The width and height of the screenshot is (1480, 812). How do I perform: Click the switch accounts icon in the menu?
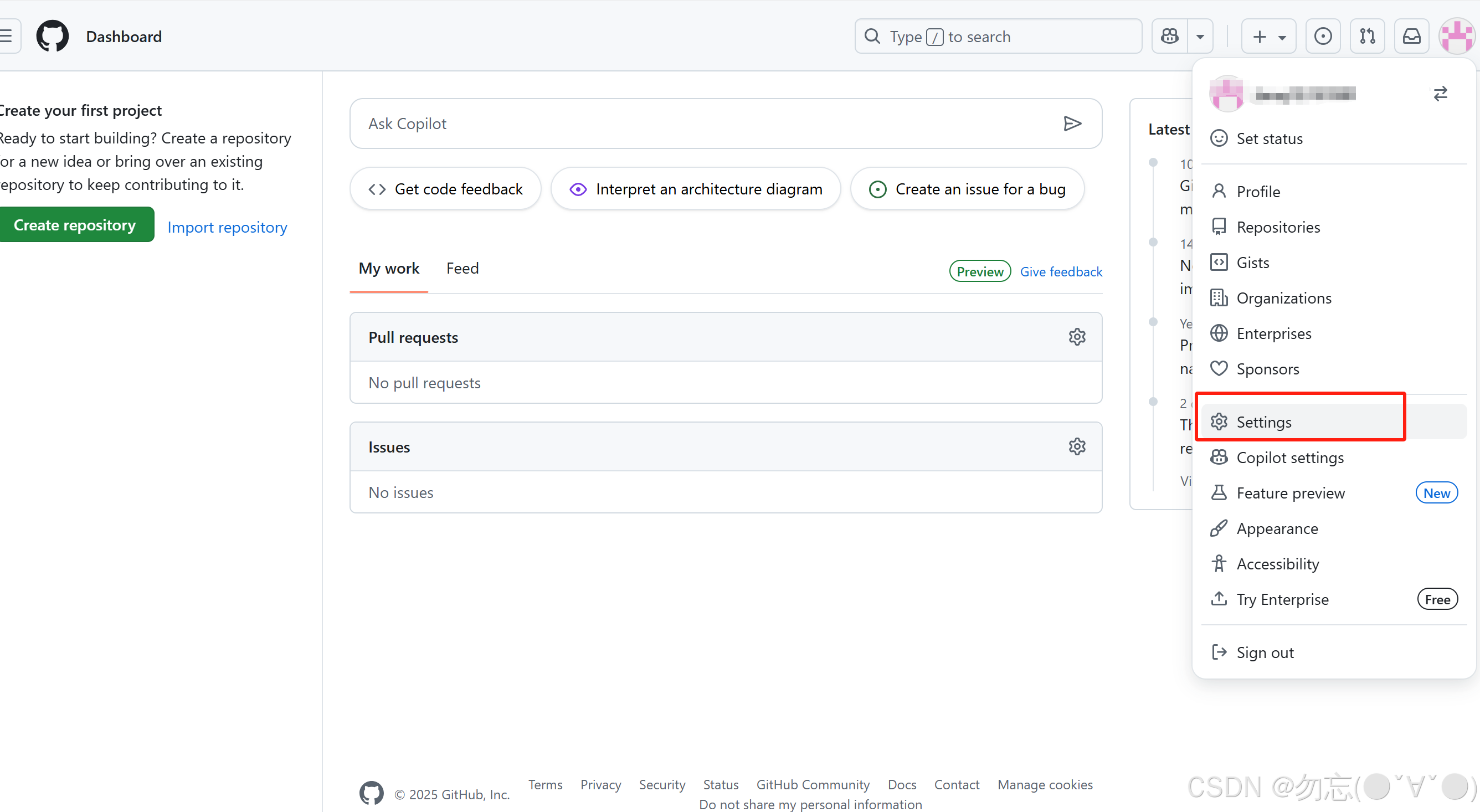tap(1441, 93)
